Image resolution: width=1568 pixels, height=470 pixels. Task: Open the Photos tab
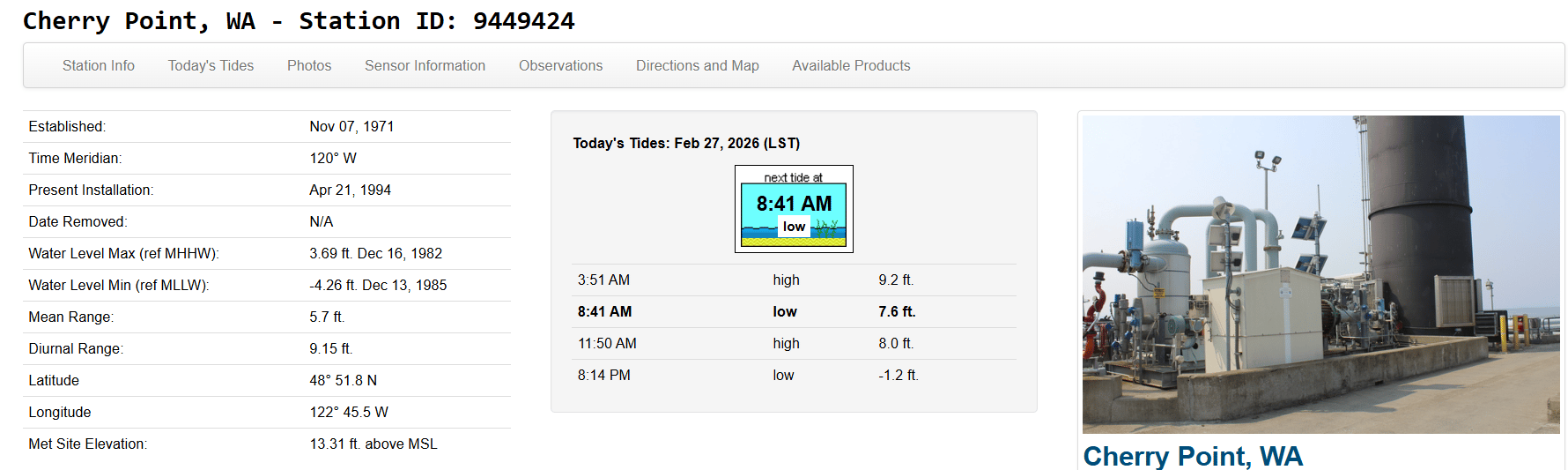click(309, 65)
